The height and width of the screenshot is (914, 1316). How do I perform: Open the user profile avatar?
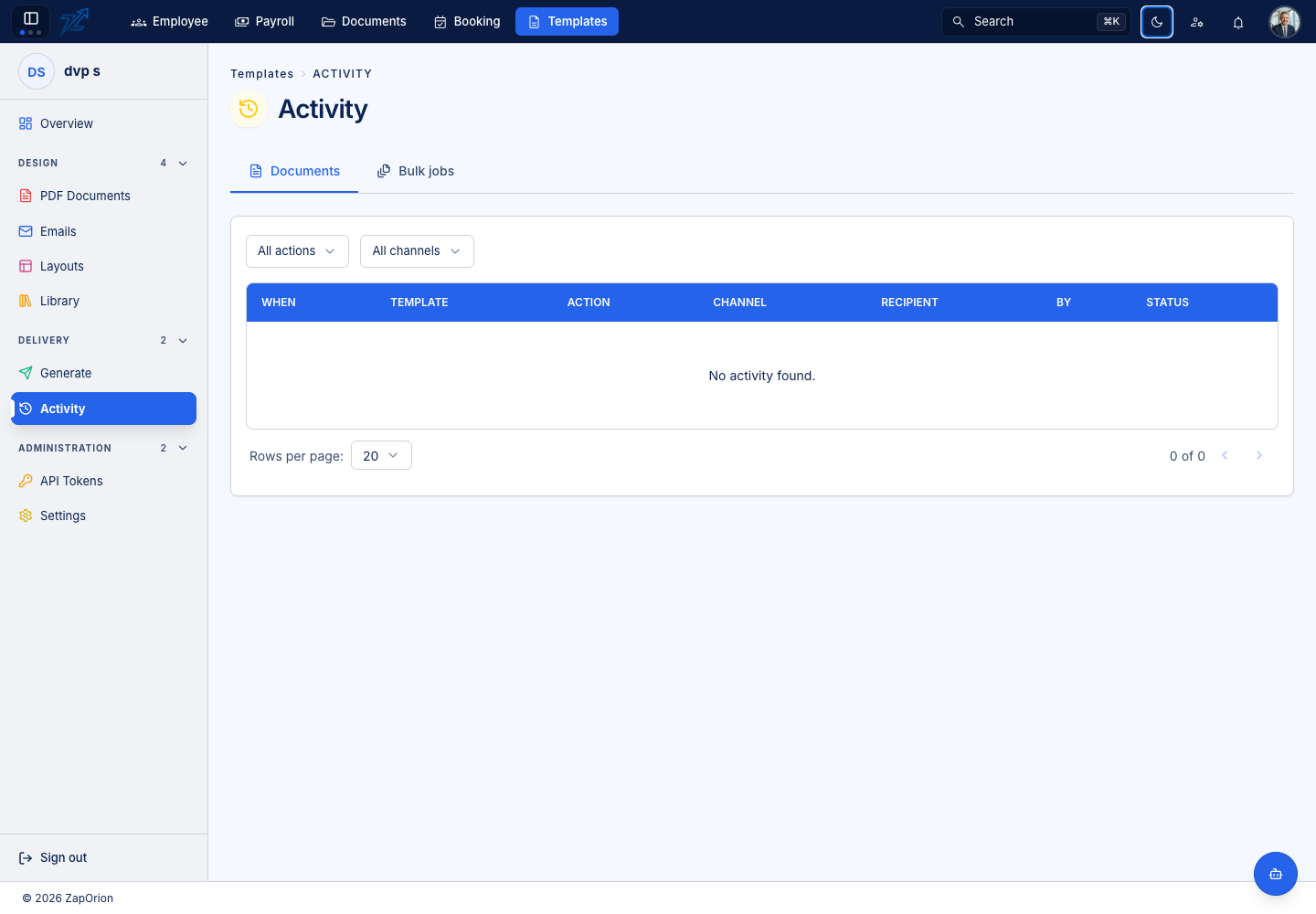coord(1285,22)
